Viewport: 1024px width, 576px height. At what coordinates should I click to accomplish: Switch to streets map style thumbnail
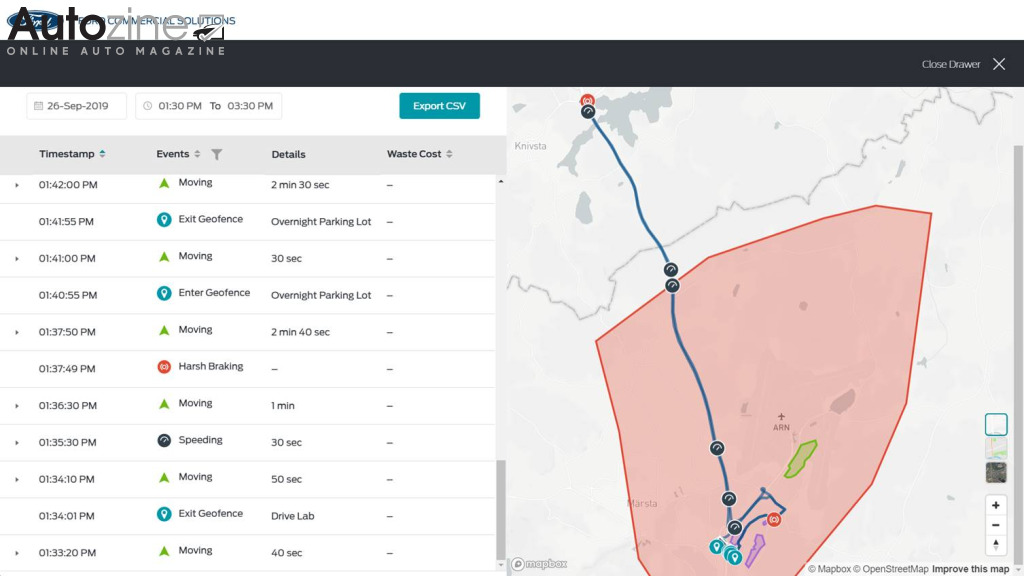coord(995,448)
